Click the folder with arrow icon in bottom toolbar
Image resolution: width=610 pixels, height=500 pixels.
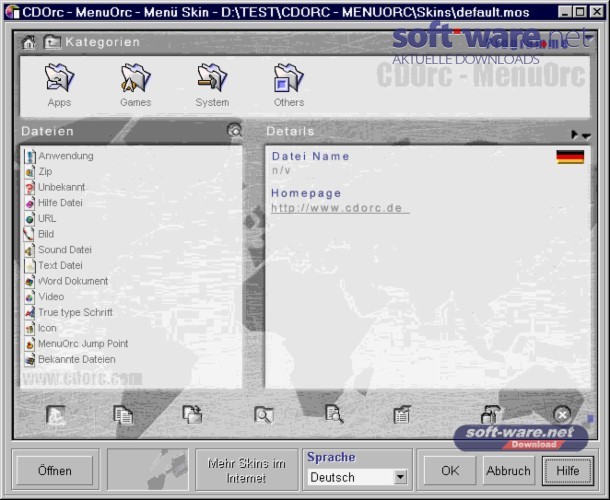193,415
